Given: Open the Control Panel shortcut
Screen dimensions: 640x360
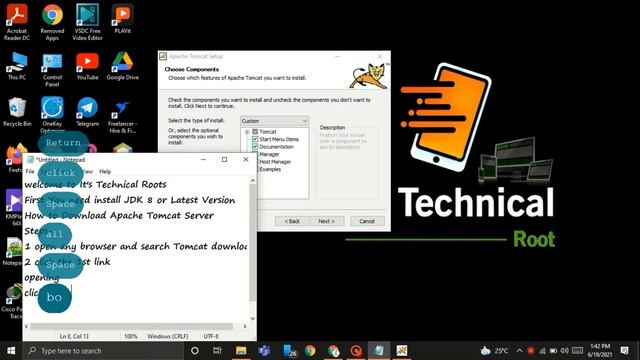Looking at the screenshot, I should point(52,69).
